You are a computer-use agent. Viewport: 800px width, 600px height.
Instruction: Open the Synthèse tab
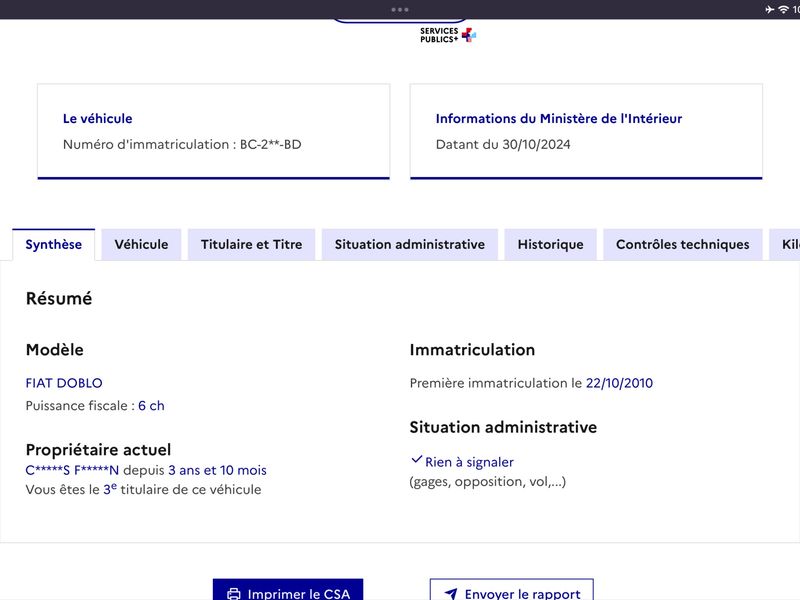point(54,244)
